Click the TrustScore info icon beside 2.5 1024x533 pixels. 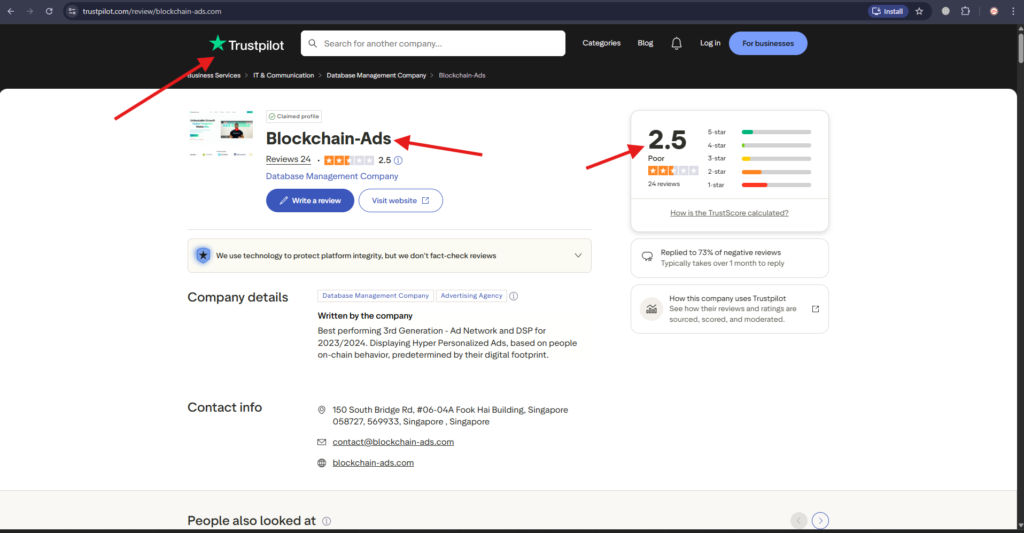(398, 160)
